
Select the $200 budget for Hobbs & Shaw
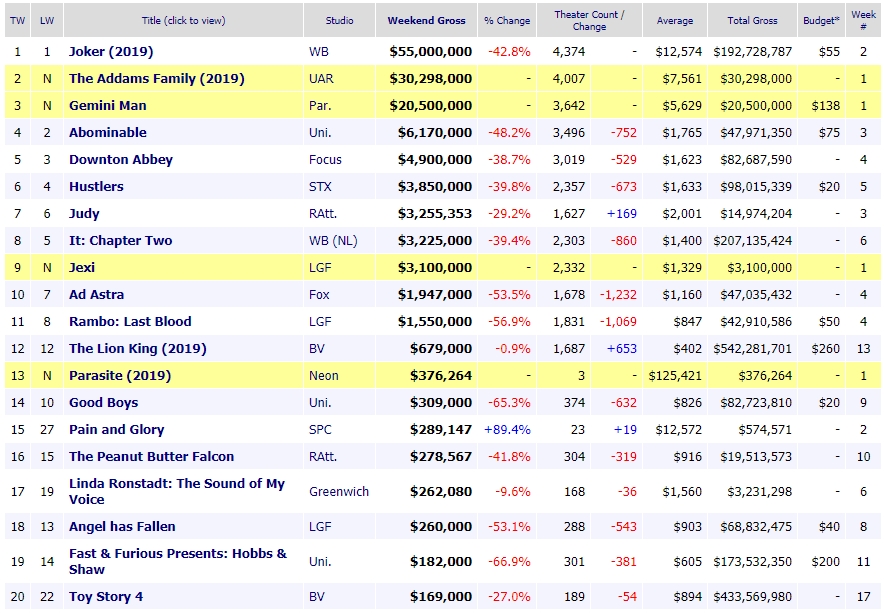pos(825,562)
